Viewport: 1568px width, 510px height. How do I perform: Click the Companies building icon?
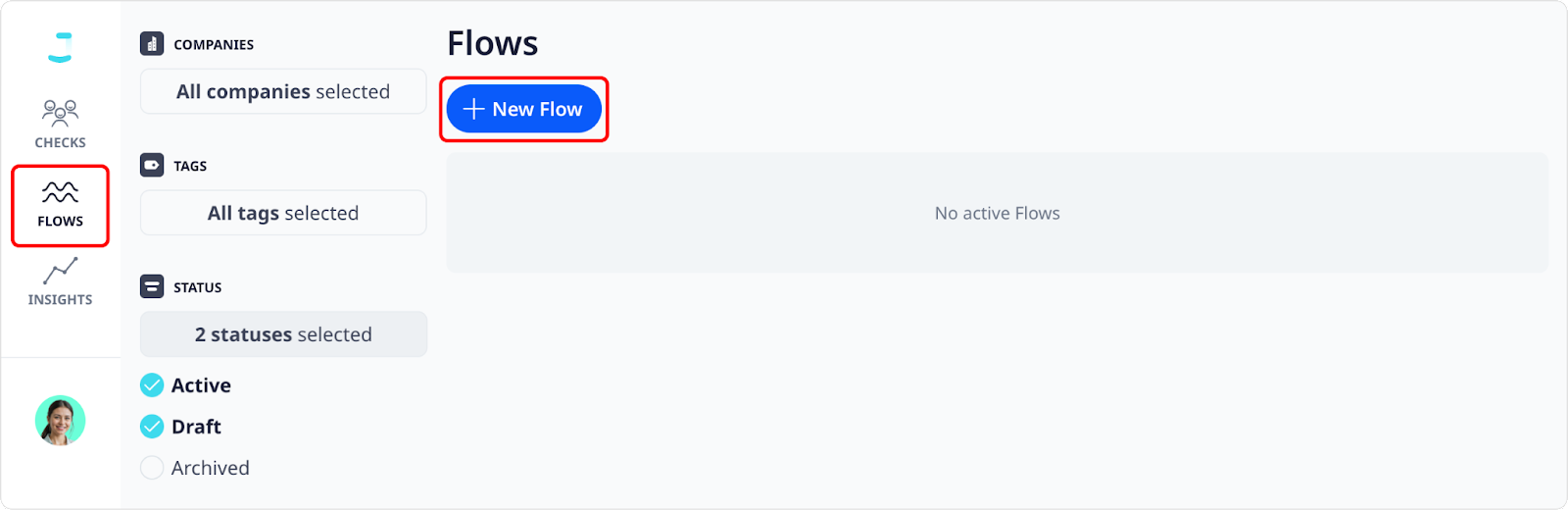pyautogui.click(x=152, y=44)
